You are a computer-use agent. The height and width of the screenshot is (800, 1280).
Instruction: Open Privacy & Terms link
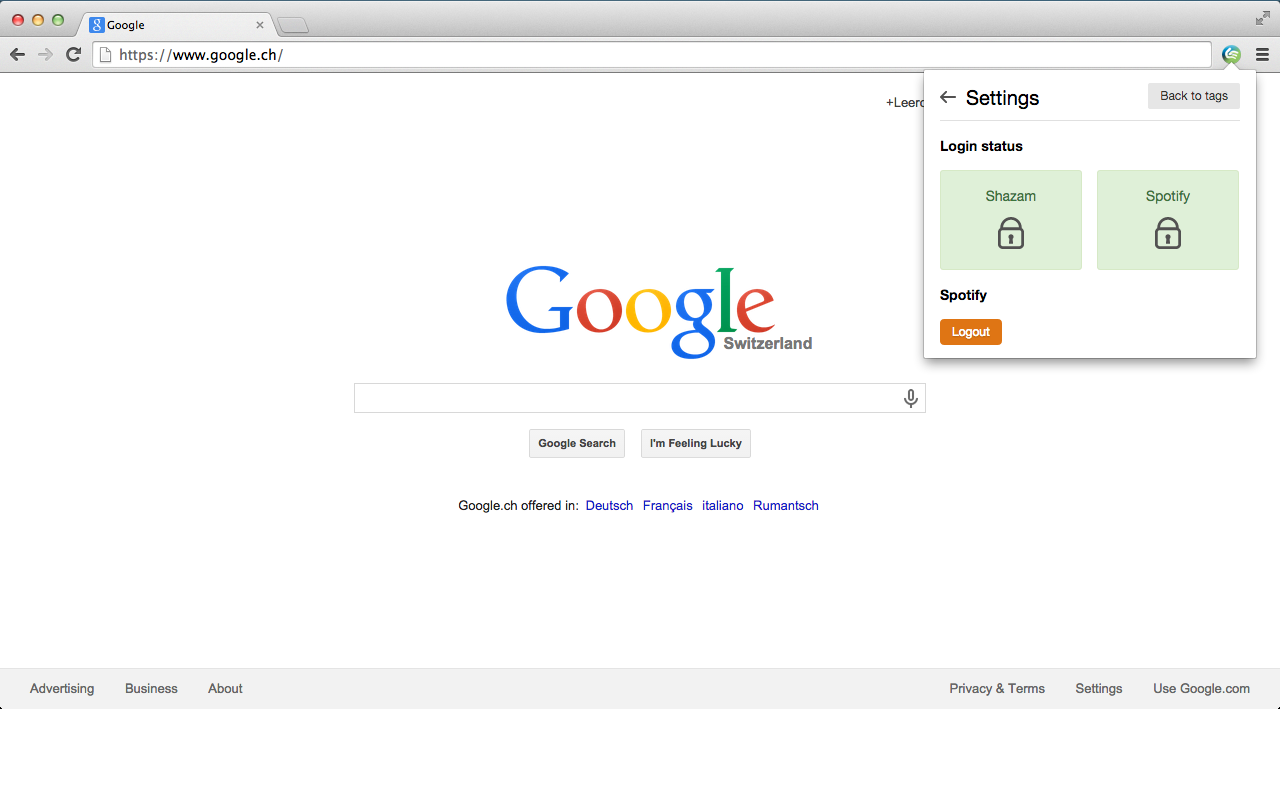(x=997, y=688)
